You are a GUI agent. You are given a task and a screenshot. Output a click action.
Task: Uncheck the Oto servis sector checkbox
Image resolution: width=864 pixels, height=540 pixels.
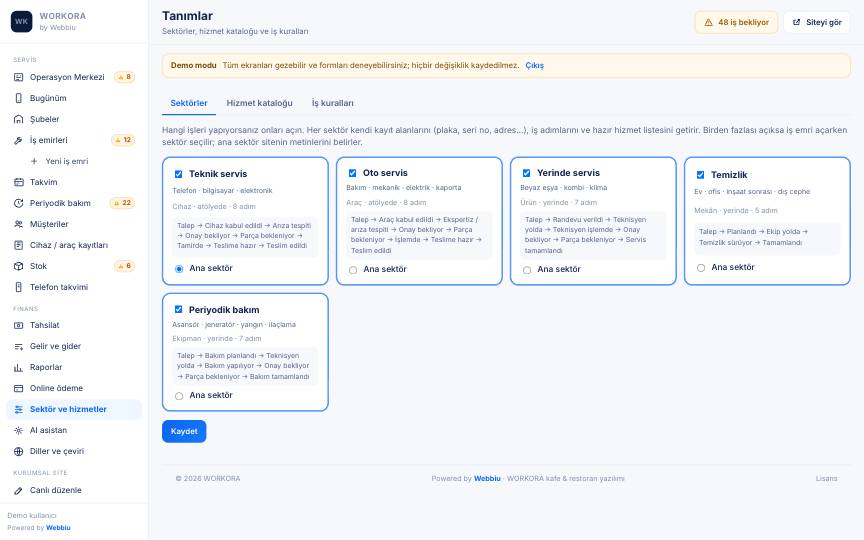[353, 173]
